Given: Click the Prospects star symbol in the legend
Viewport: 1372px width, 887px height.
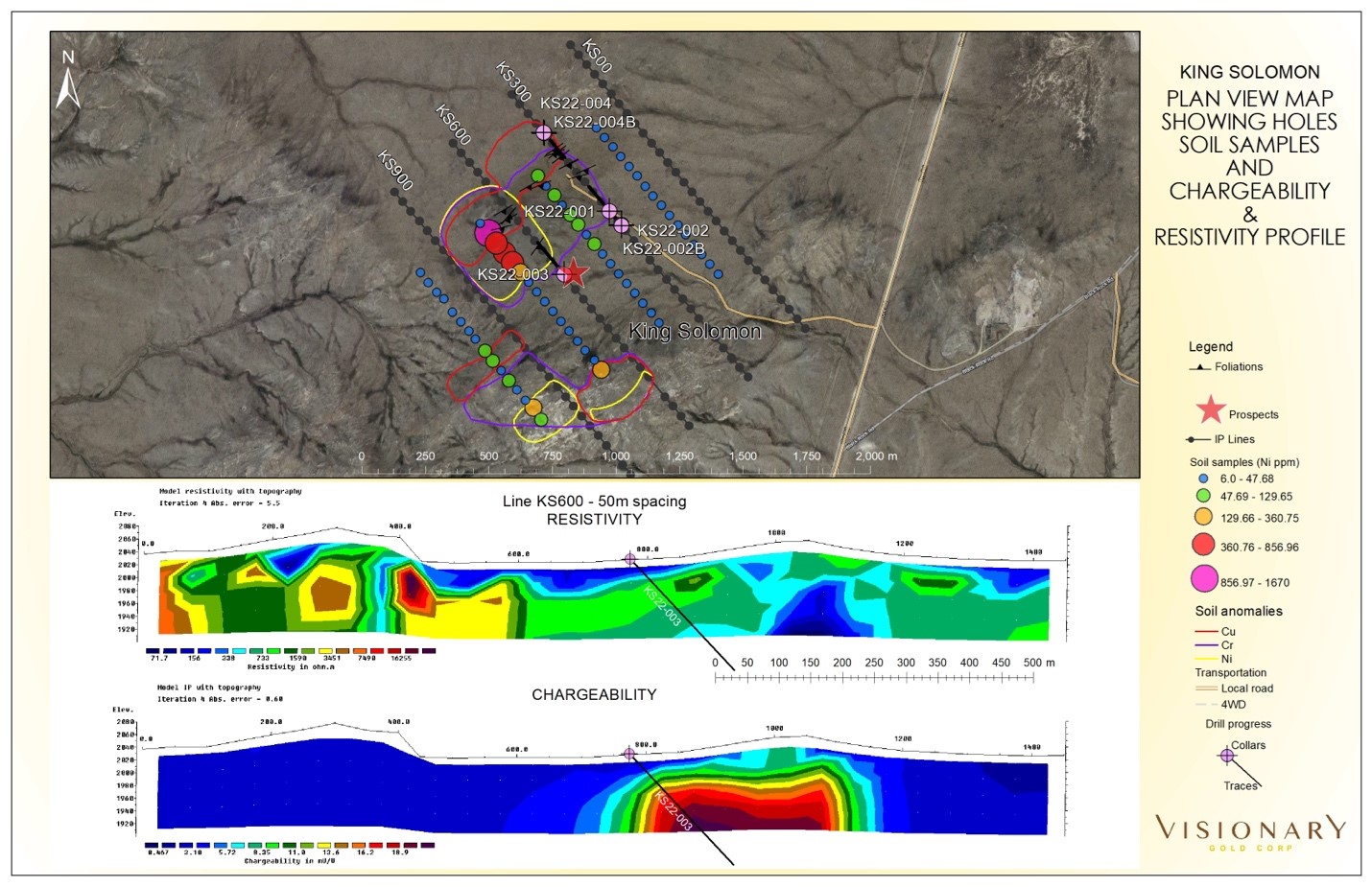Looking at the screenshot, I should point(1211,410).
